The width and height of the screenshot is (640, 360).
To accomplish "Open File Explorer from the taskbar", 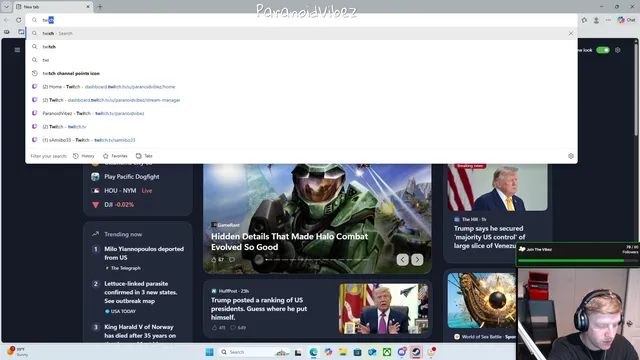I will click(343, 352).
